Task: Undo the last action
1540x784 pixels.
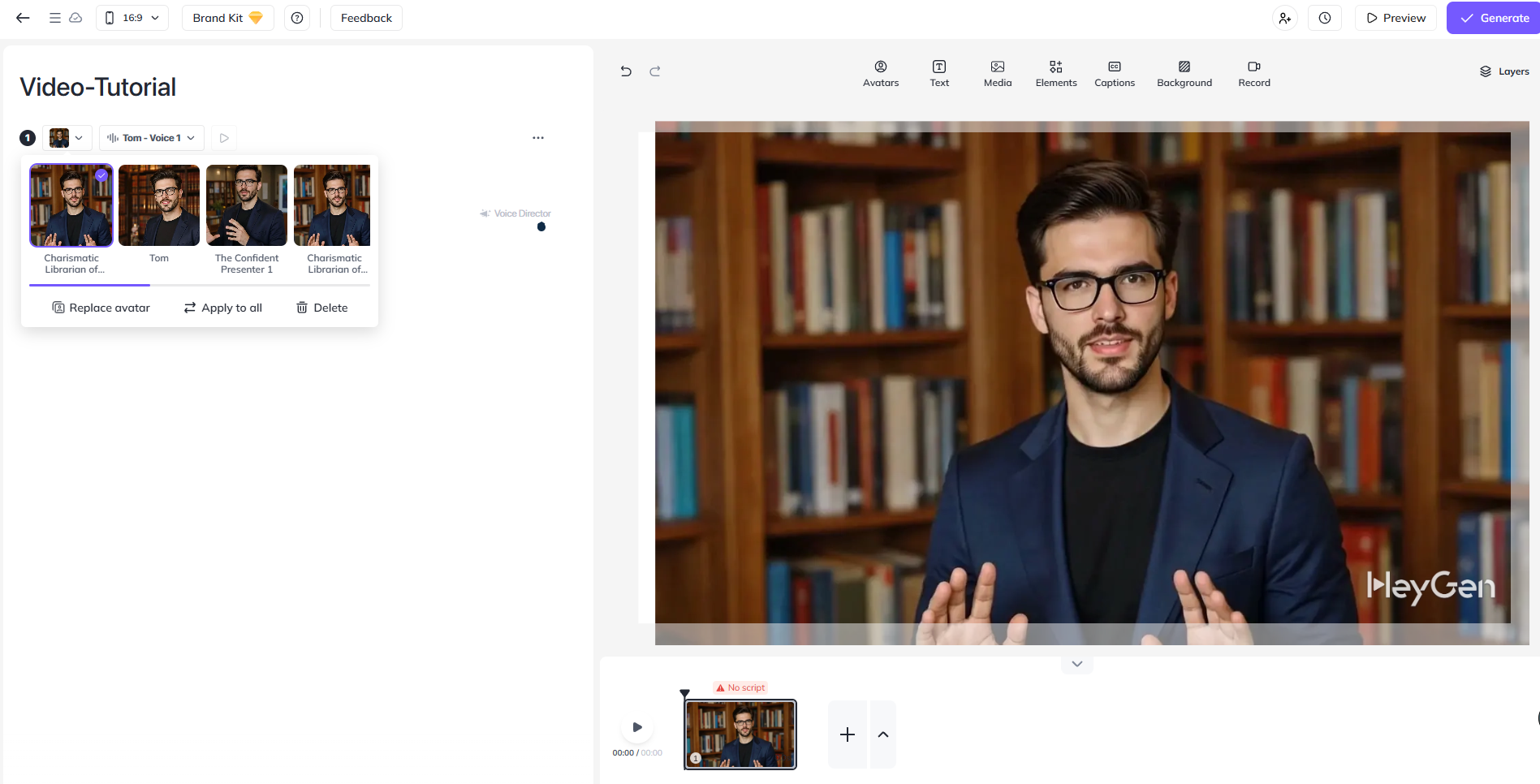Action: tap(626, 71)
